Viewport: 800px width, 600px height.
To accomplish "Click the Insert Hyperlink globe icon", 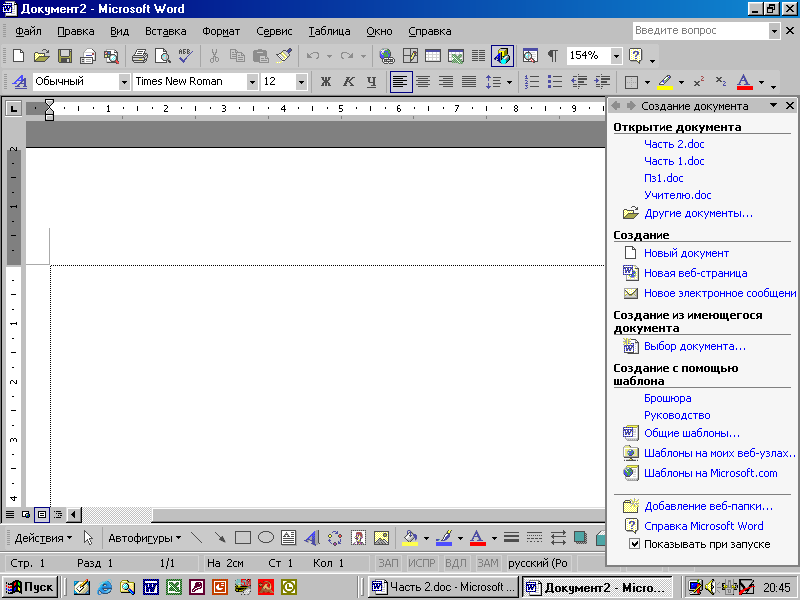I will 387,56.
